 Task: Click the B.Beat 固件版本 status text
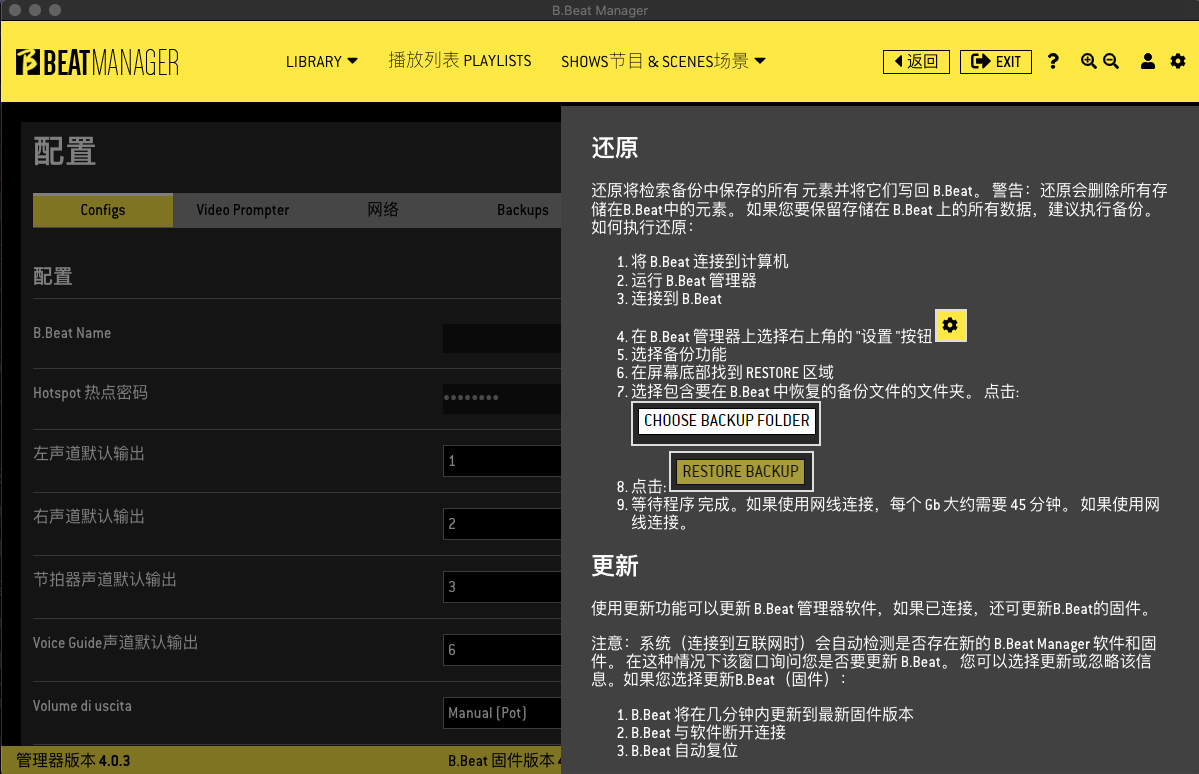(505, 760)
